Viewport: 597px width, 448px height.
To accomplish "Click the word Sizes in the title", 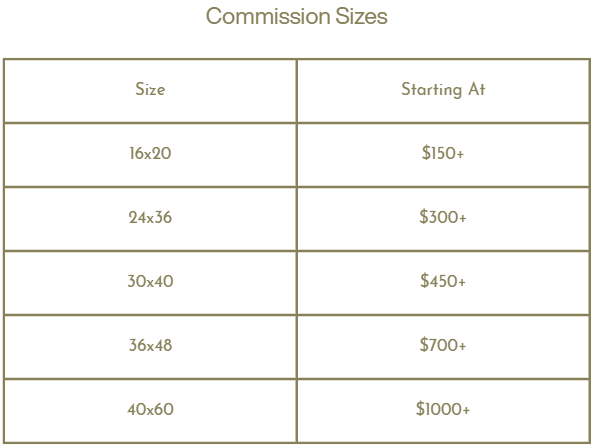I will [x=361, y=16].
